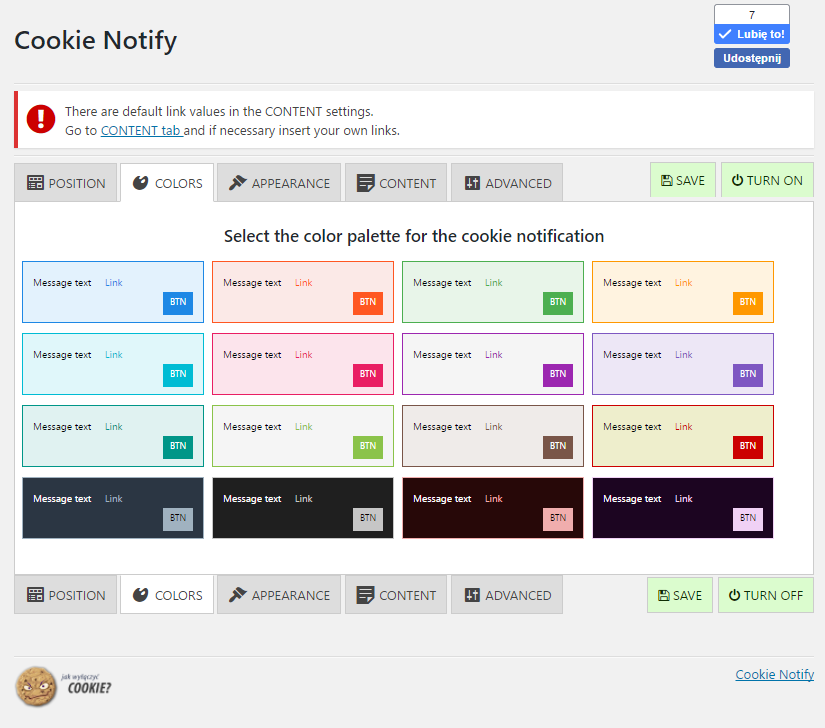
Task: Click the TURN OFF button
Action: (x=766, y=595)
